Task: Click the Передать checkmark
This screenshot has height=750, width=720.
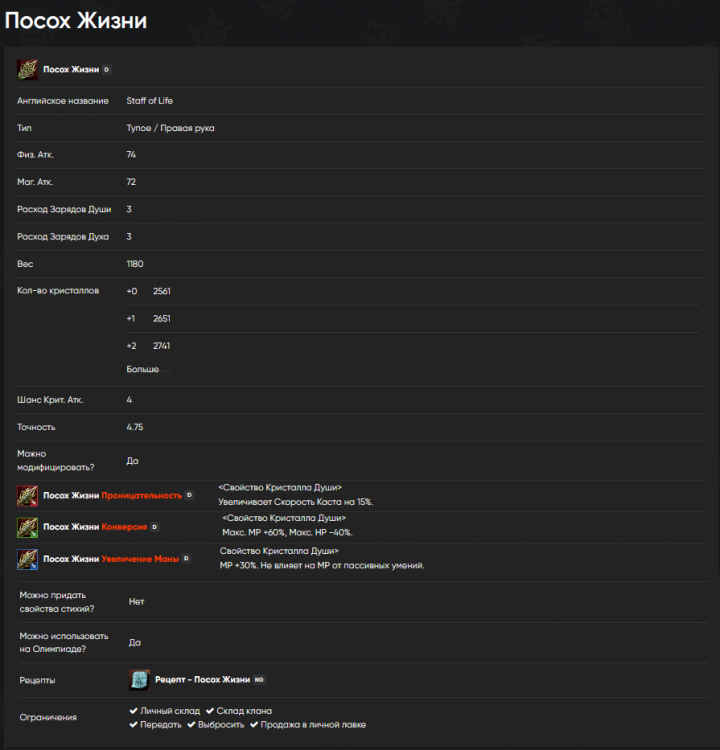Action: click(x=134, y=725)
